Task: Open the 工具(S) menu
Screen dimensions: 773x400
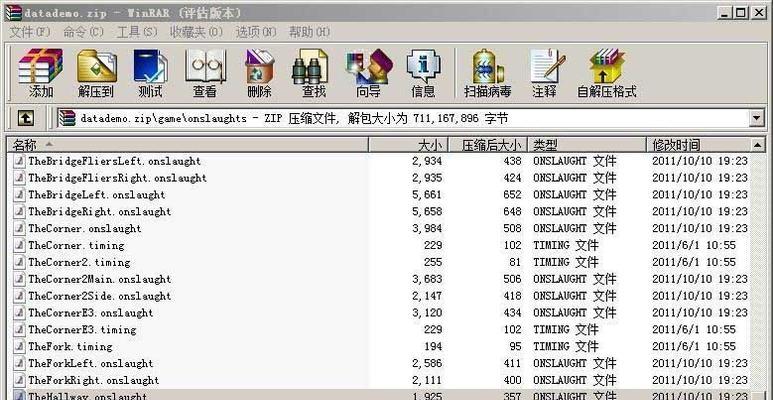Action: [x=137, y=32]
